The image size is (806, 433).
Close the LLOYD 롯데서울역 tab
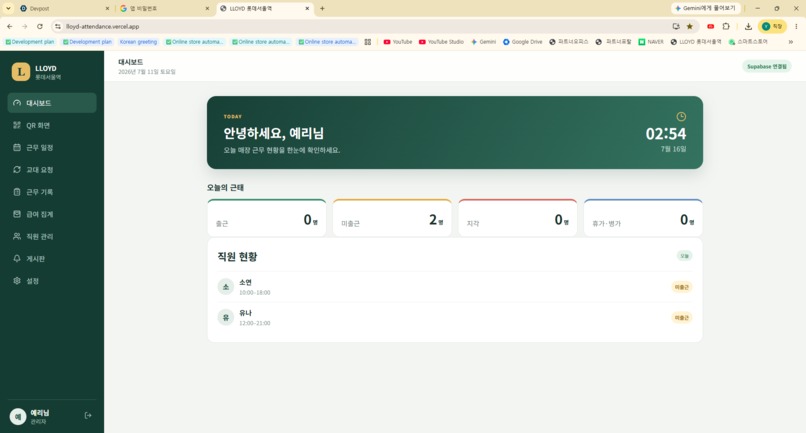pyautogui.click(x=307, y=9)
